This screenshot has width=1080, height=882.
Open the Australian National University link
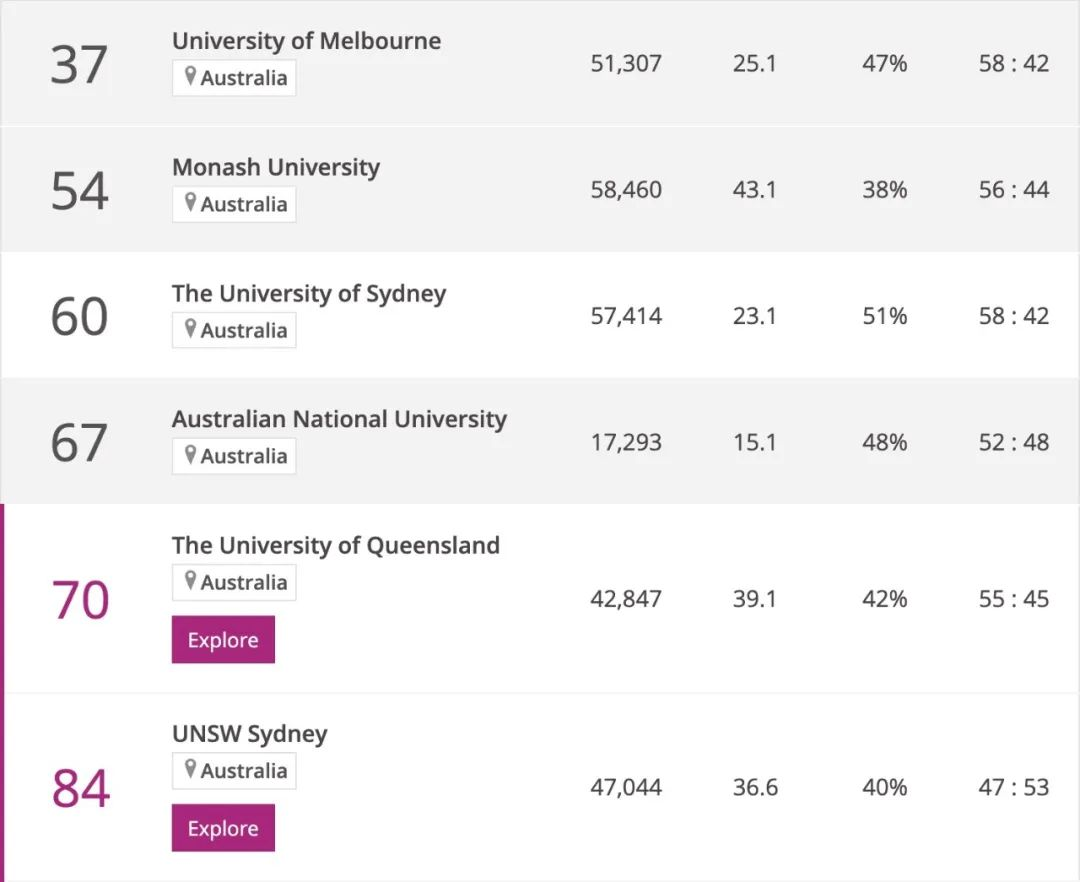pyautogui.click(x=339, y=419)
